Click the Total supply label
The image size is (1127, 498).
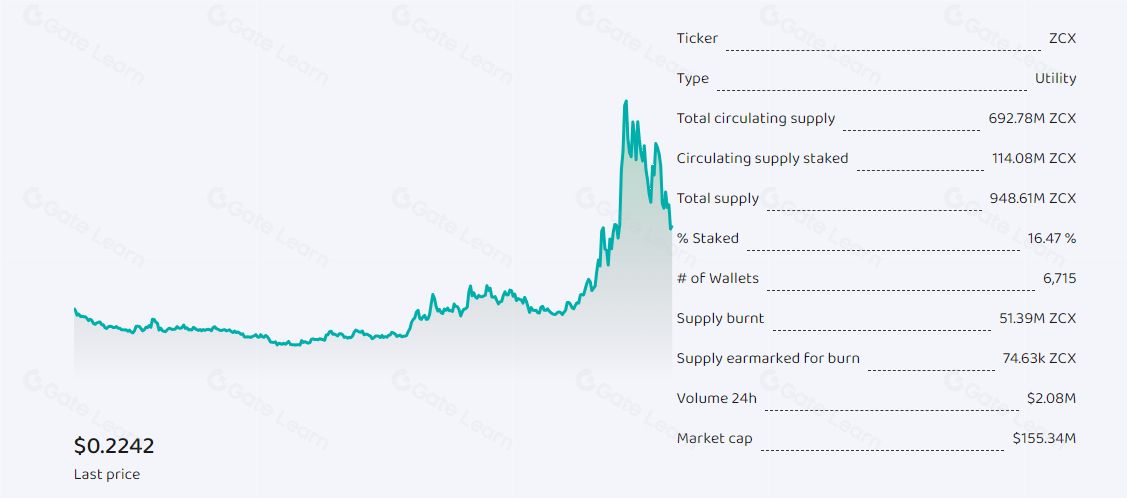718,198
